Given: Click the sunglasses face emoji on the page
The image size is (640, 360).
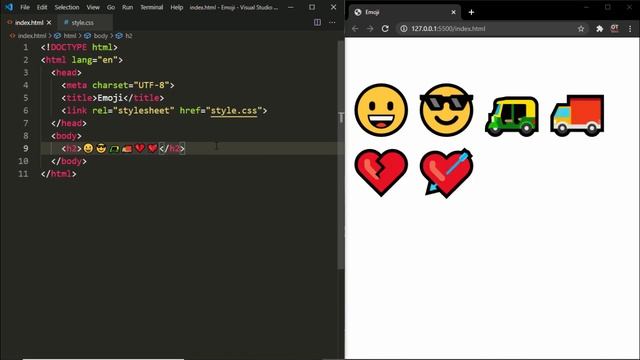Looking at the screenshot, I should (446, 110).
